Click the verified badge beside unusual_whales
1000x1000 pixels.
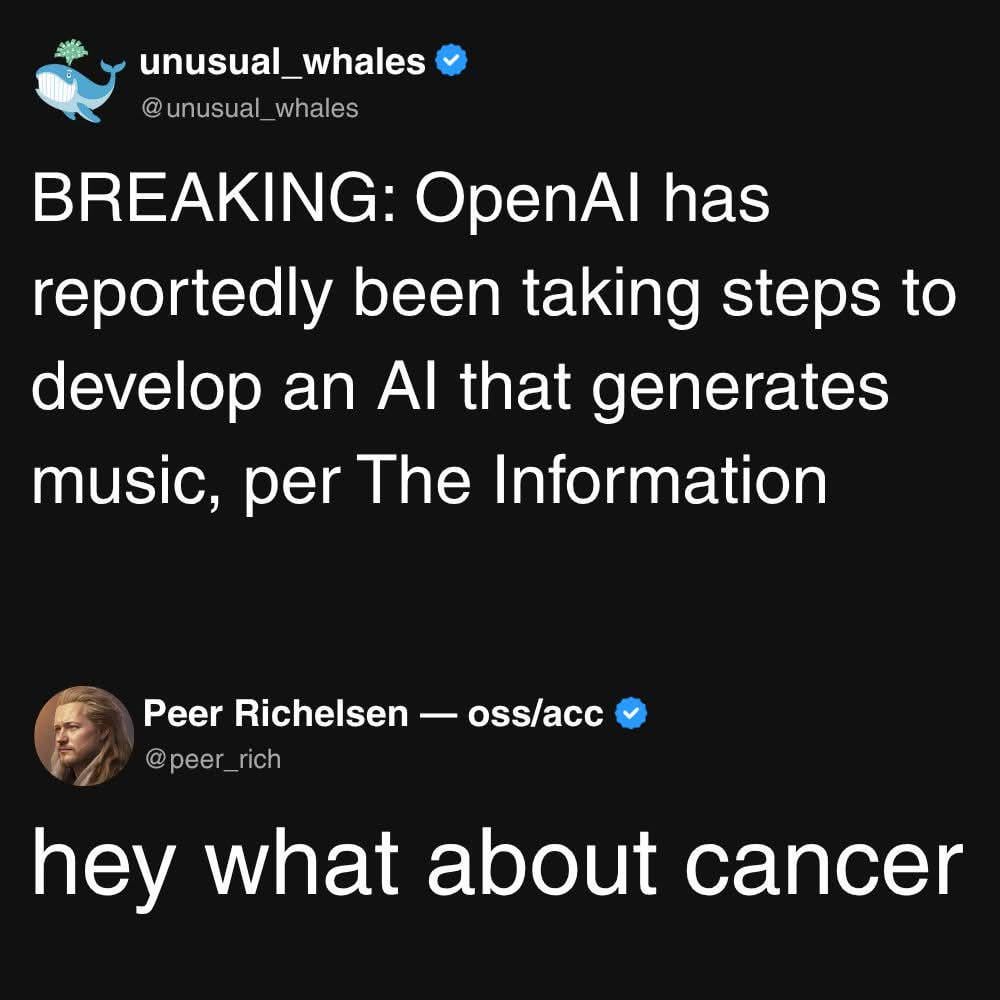[451, 61]
